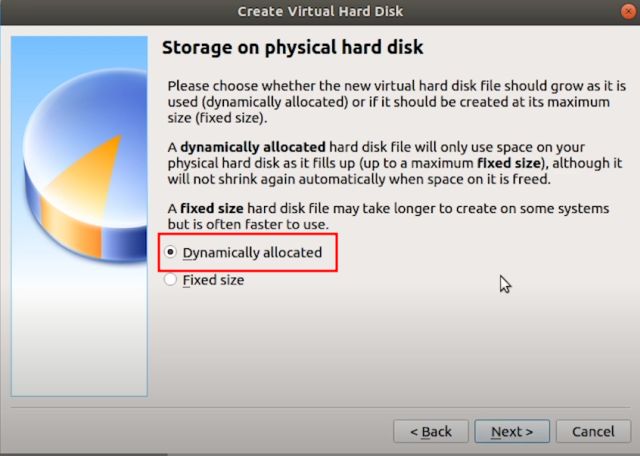Screen dimensions: 640x456
Task: Click the Next button
Action: (x=511, y=431)
